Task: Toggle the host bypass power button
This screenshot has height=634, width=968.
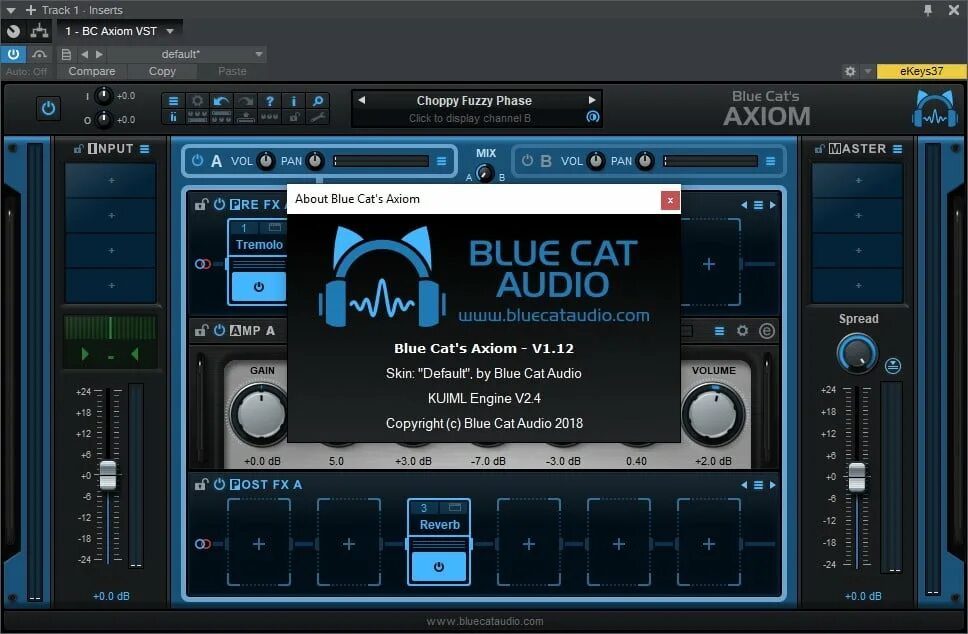Action: [13, 54]
